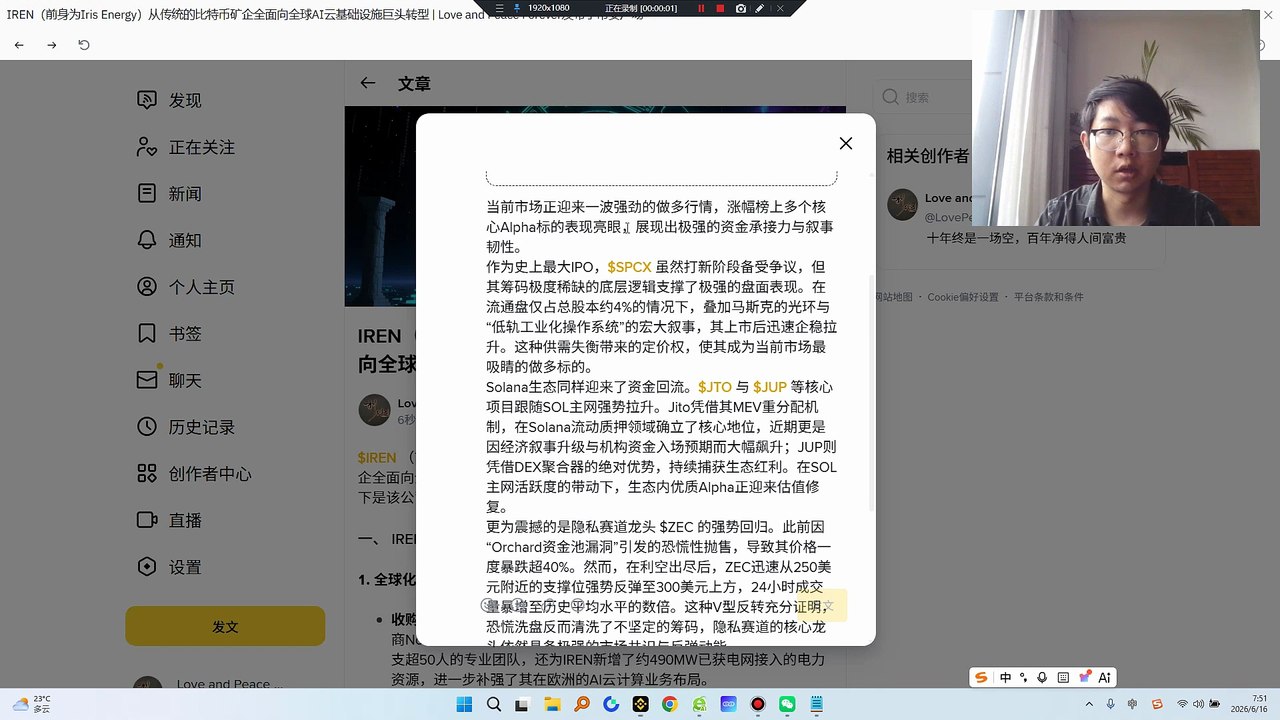The image size is (1280, 720).
Task: Click the Sogou input tray icon
Action: [x=1157, y=704]
